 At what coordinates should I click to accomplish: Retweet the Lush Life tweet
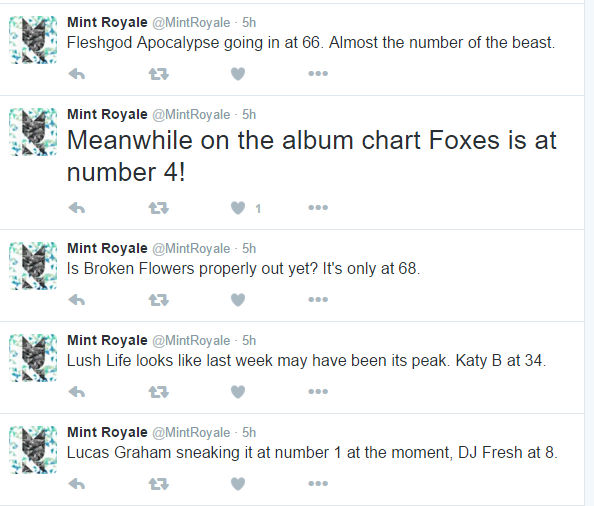pyautogui.click(x=158, y=392)
